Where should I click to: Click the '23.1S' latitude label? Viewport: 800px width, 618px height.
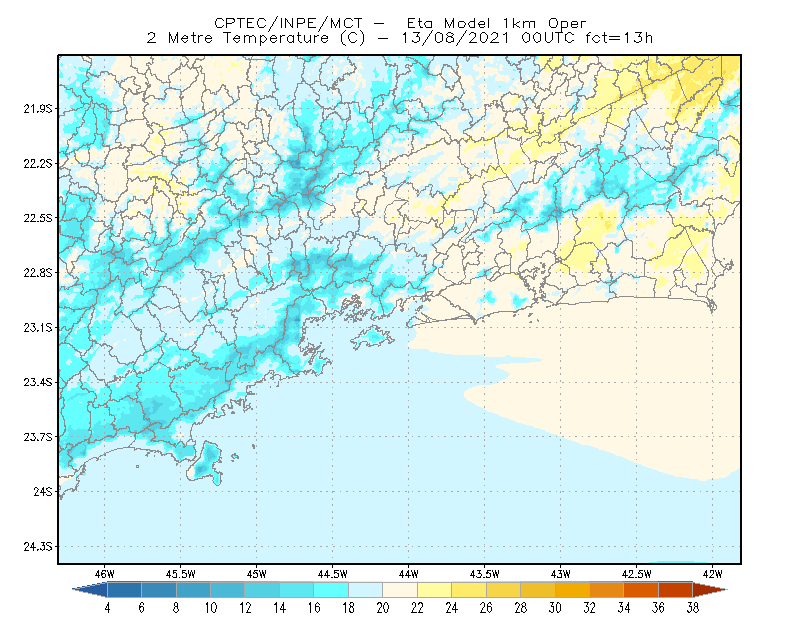38,327
